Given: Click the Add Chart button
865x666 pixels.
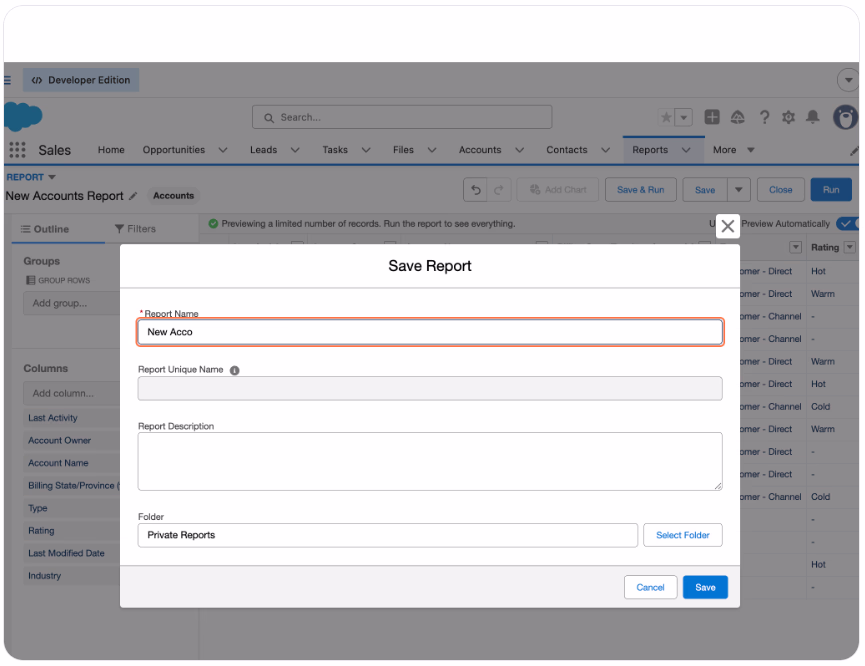Looking at the screenshot, I should [558, 190].
